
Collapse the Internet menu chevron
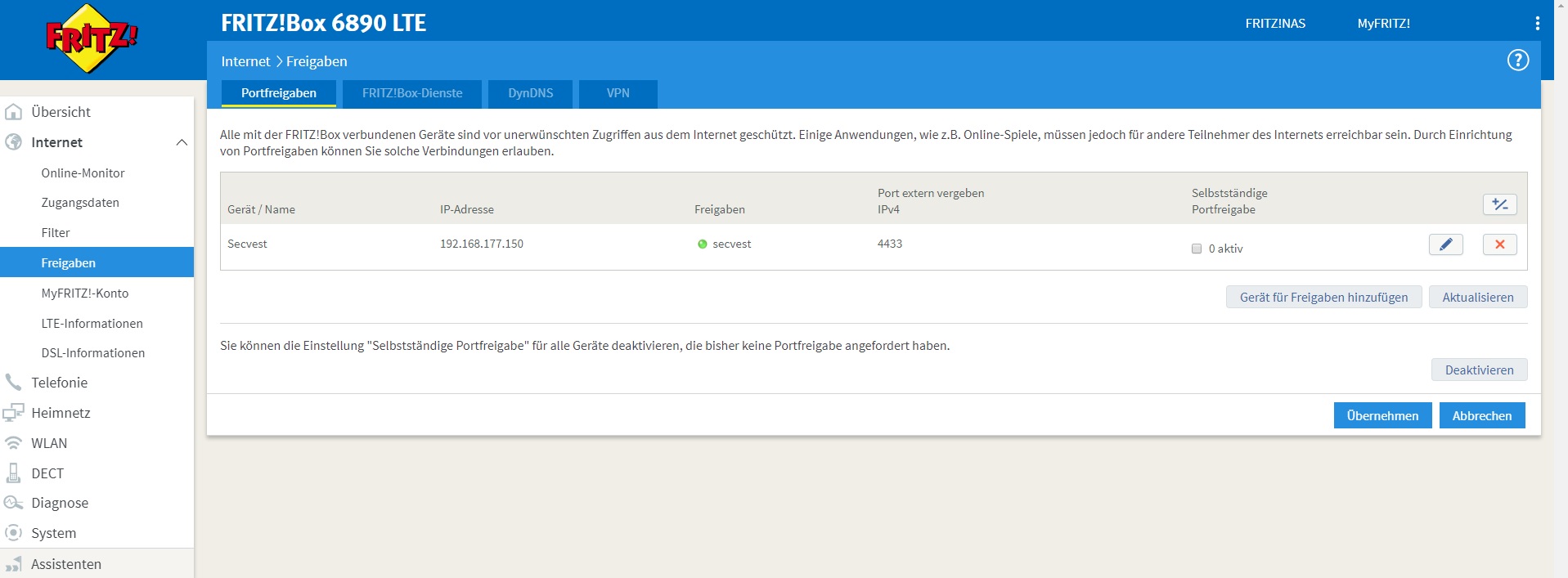pos(182,142)
